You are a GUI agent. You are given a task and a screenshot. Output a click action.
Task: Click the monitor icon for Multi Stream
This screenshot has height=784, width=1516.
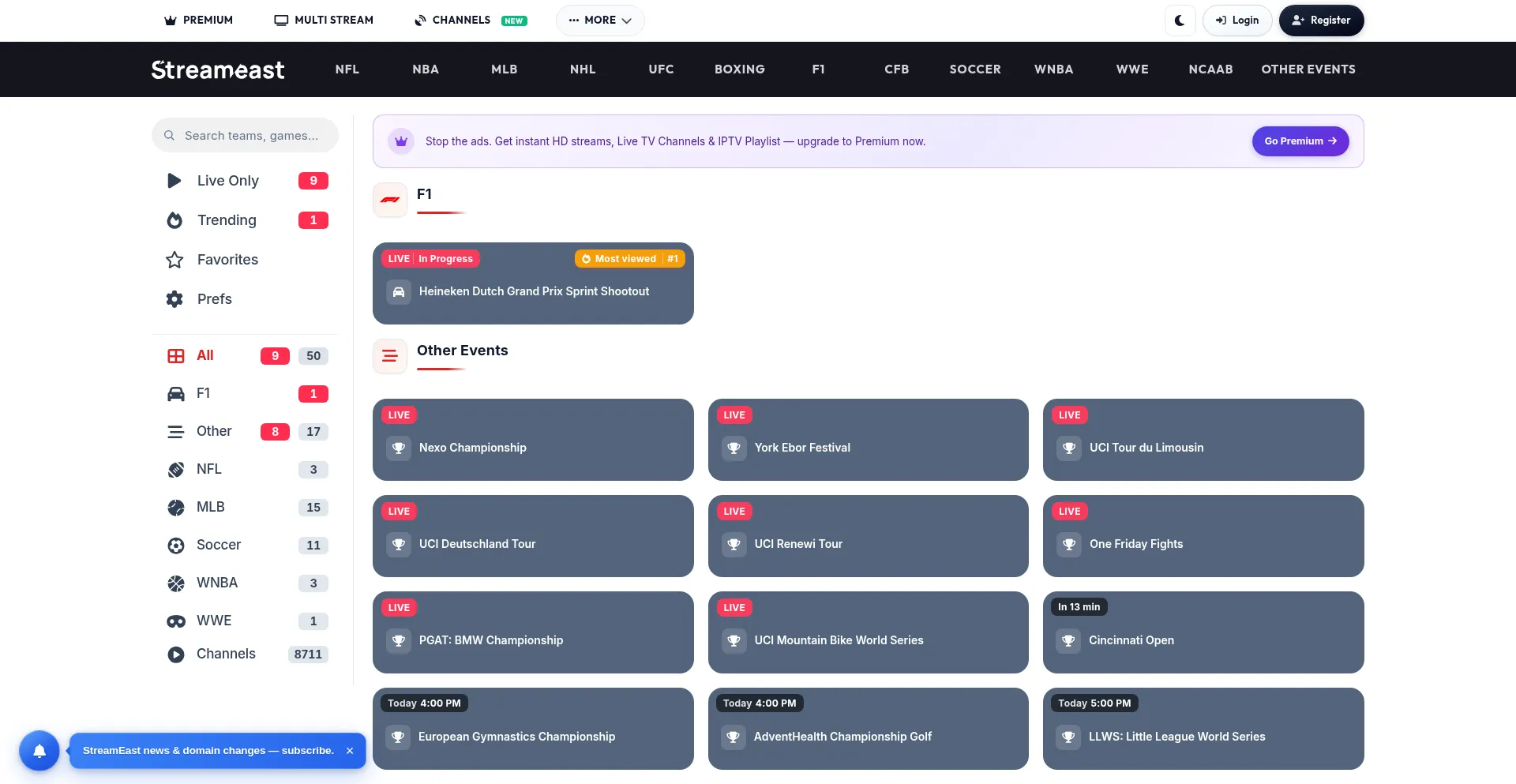(x=281, y=21)
